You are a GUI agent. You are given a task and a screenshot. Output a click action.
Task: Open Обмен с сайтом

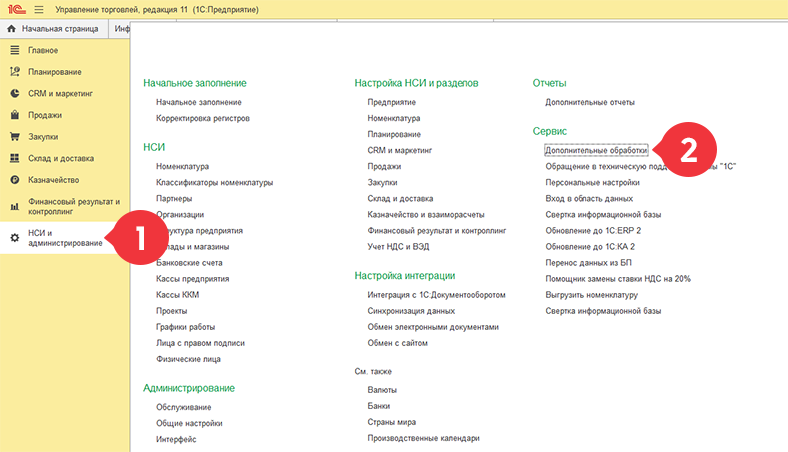398,343
